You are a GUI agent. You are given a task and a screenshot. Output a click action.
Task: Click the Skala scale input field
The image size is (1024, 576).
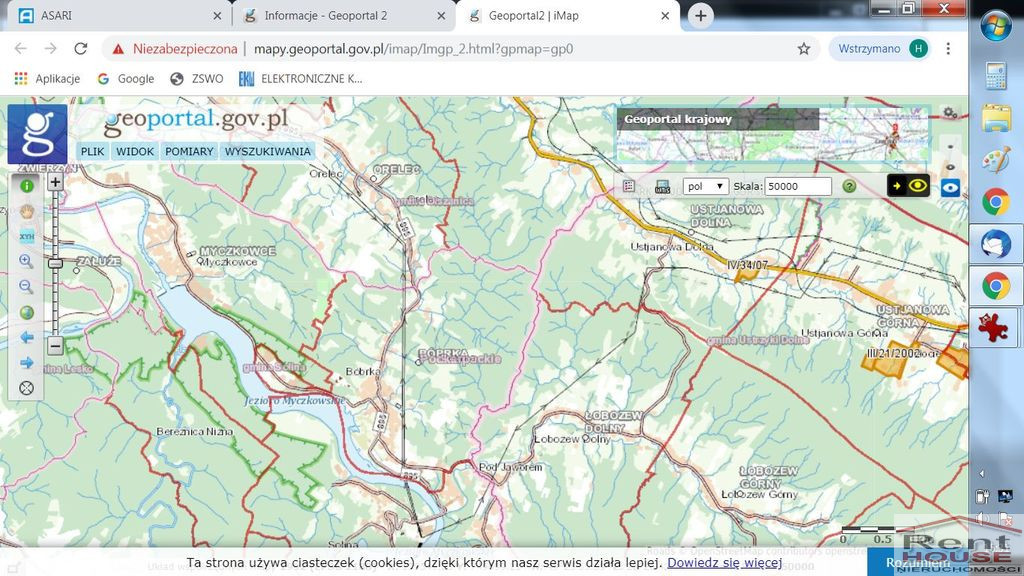tap(798, 186)
